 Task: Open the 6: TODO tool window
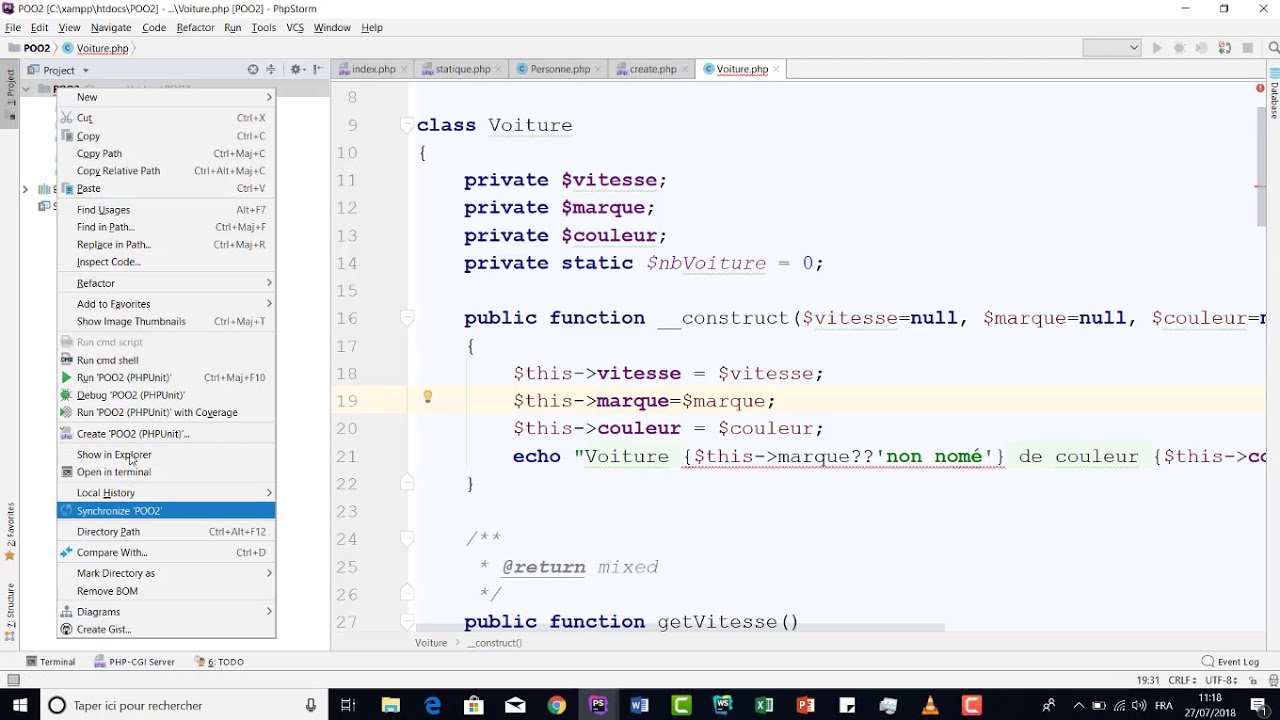pos(219,661)
